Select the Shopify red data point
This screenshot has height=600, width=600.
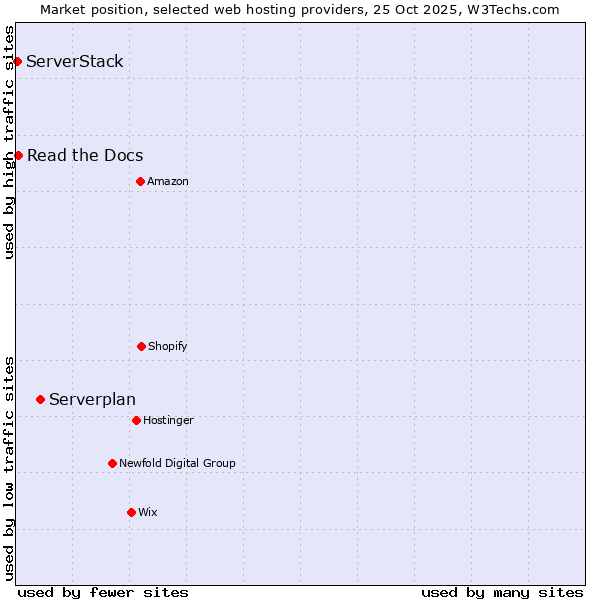[x=141, y=346]
